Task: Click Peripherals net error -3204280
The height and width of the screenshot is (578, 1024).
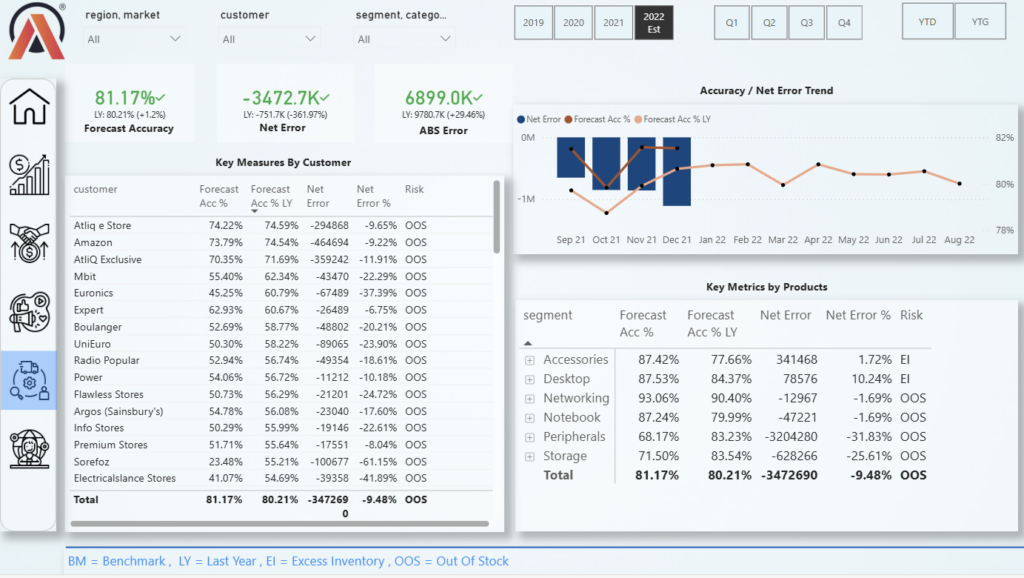Action: (x=790, y=437)
